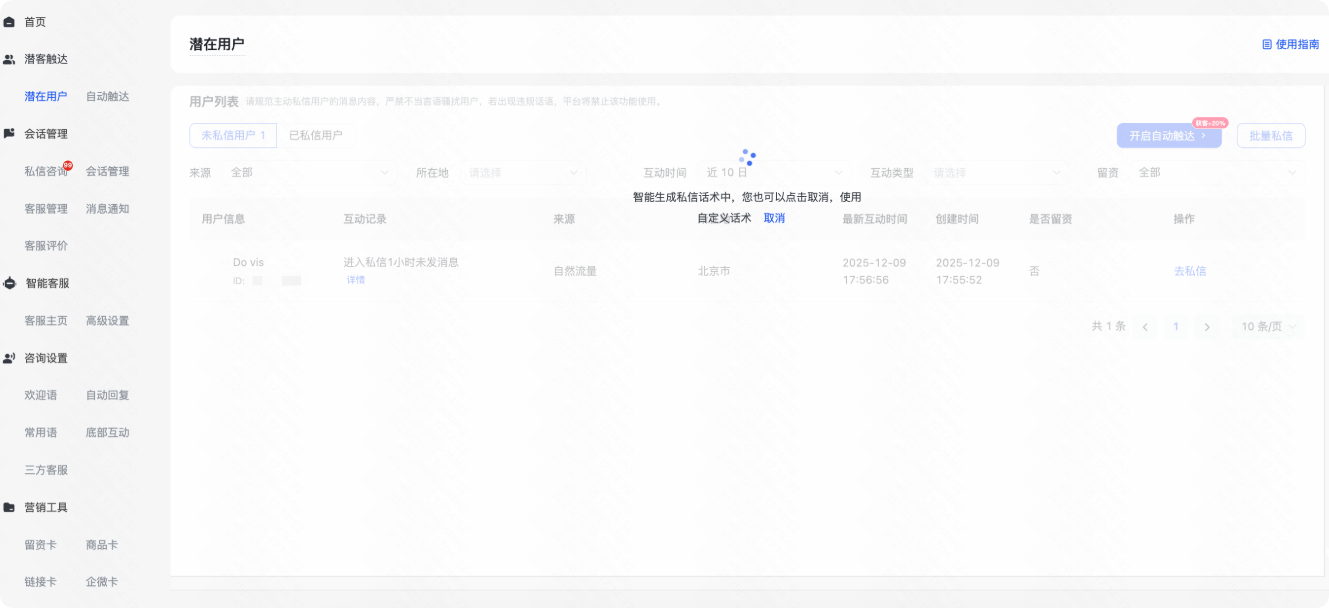Open 底部互动 sidebar item
This screenshot has width=1329, height=608.
click(107, 433)
